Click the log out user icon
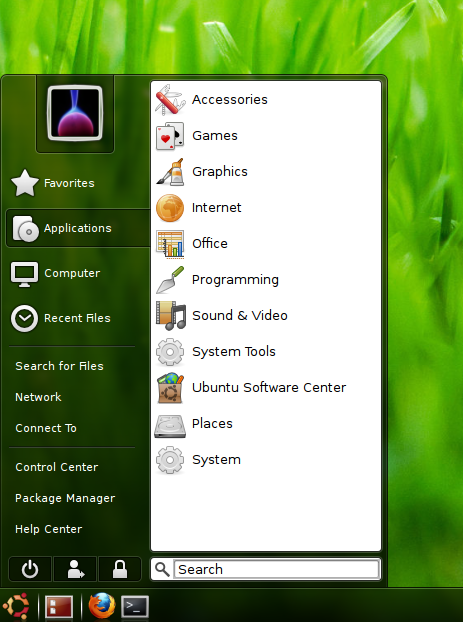Screen dimensions: 463x622 [75, 569]
